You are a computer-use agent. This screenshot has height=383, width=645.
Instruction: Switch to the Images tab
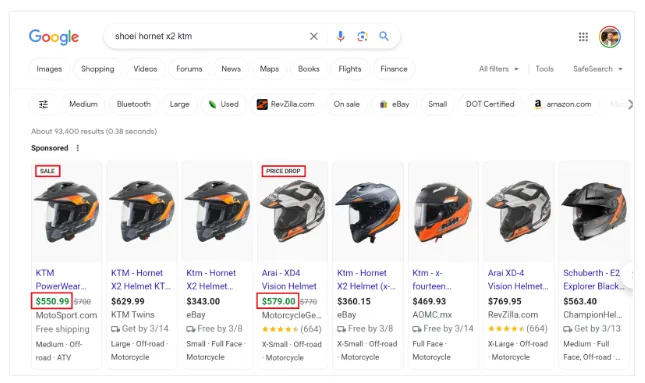tap(49, 69)
